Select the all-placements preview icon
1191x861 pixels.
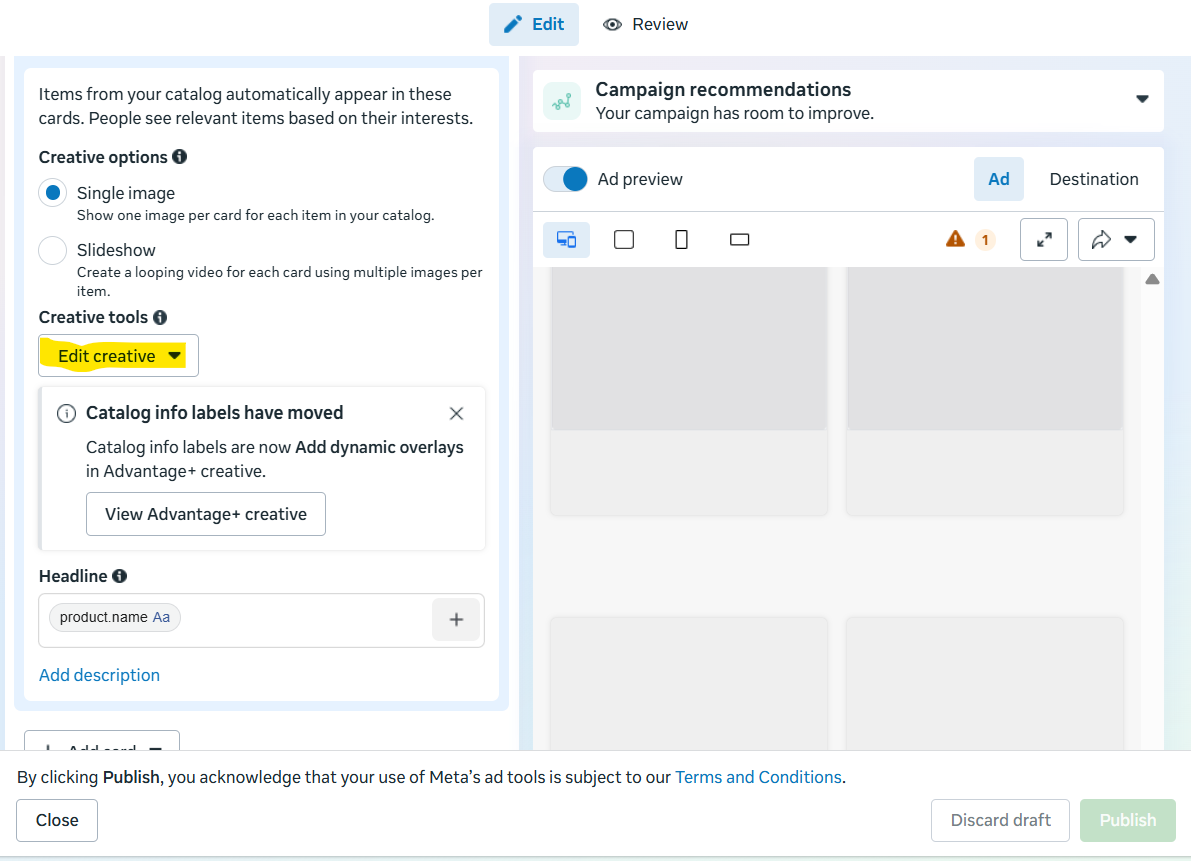(567, 240)
